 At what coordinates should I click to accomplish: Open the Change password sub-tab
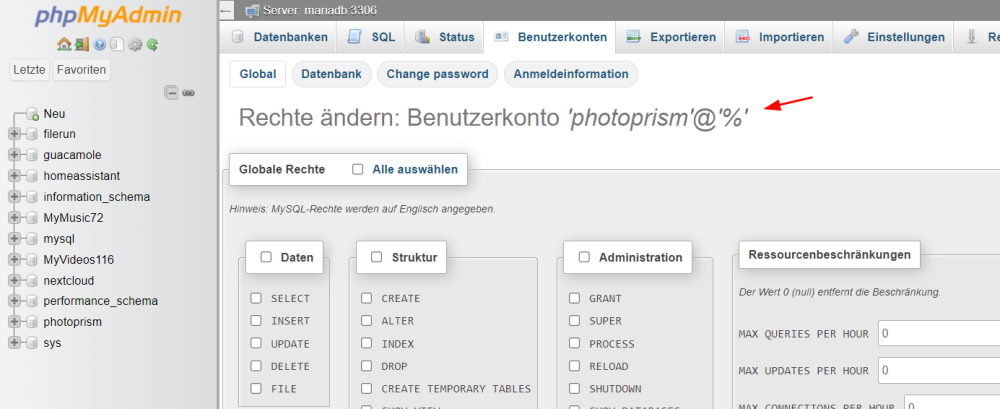(x=438, y=74)
